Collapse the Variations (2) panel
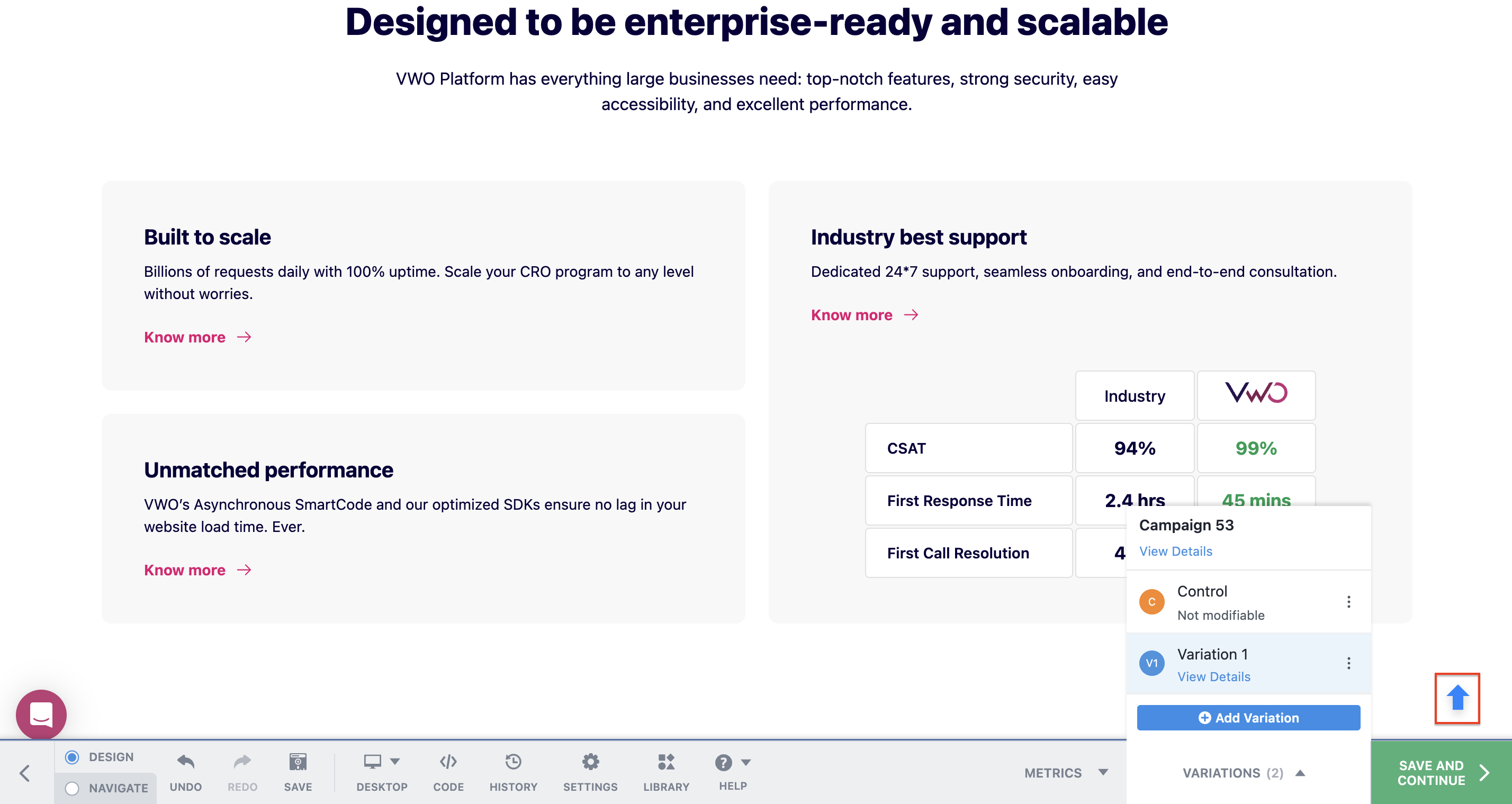The width and height of the screenshot is (1512, 804). (1243, 773)
